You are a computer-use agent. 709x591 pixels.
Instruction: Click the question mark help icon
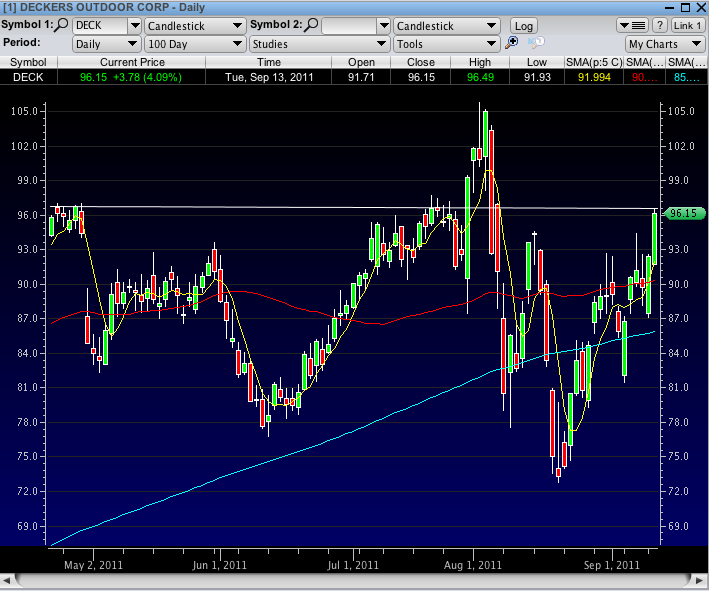[x=660, y=25]
